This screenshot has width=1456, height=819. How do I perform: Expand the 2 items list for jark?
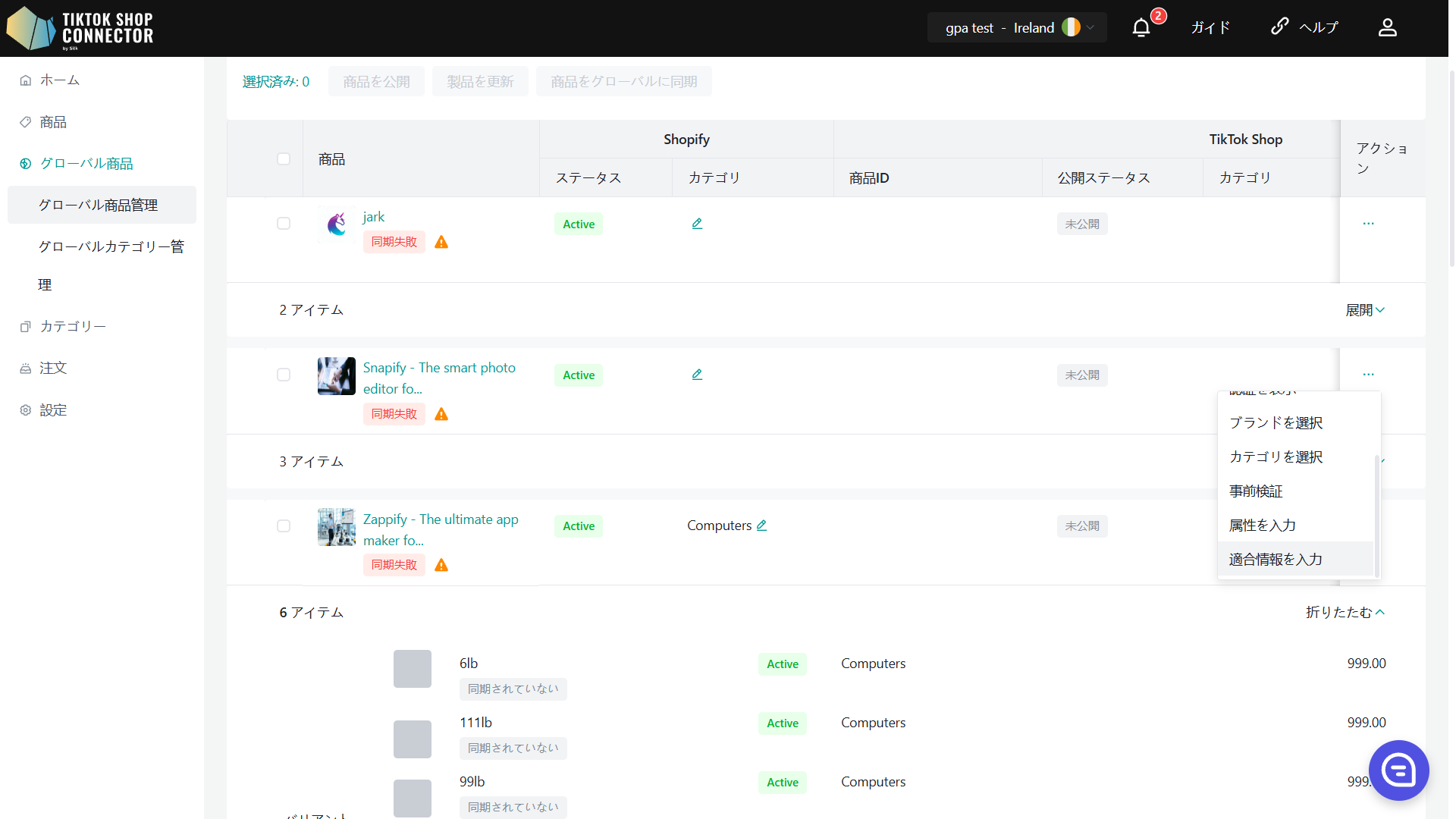(1365, 310)
